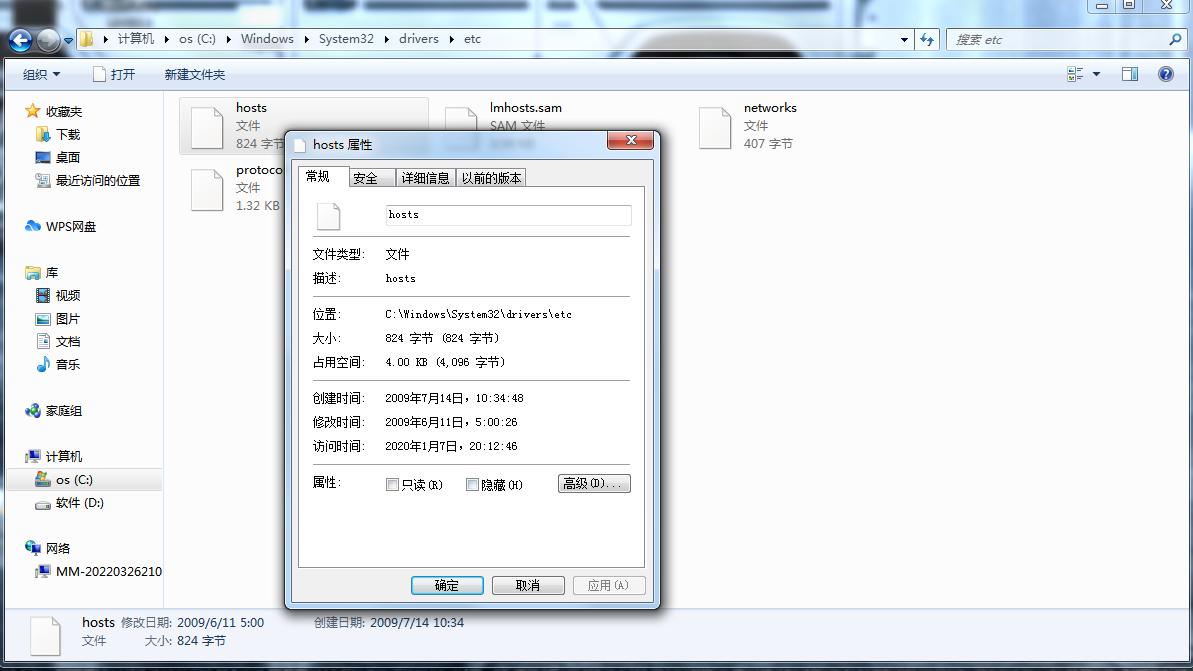Toggle the preview pane icon
Viewport: 1193px width, 671px height.
1129,73
